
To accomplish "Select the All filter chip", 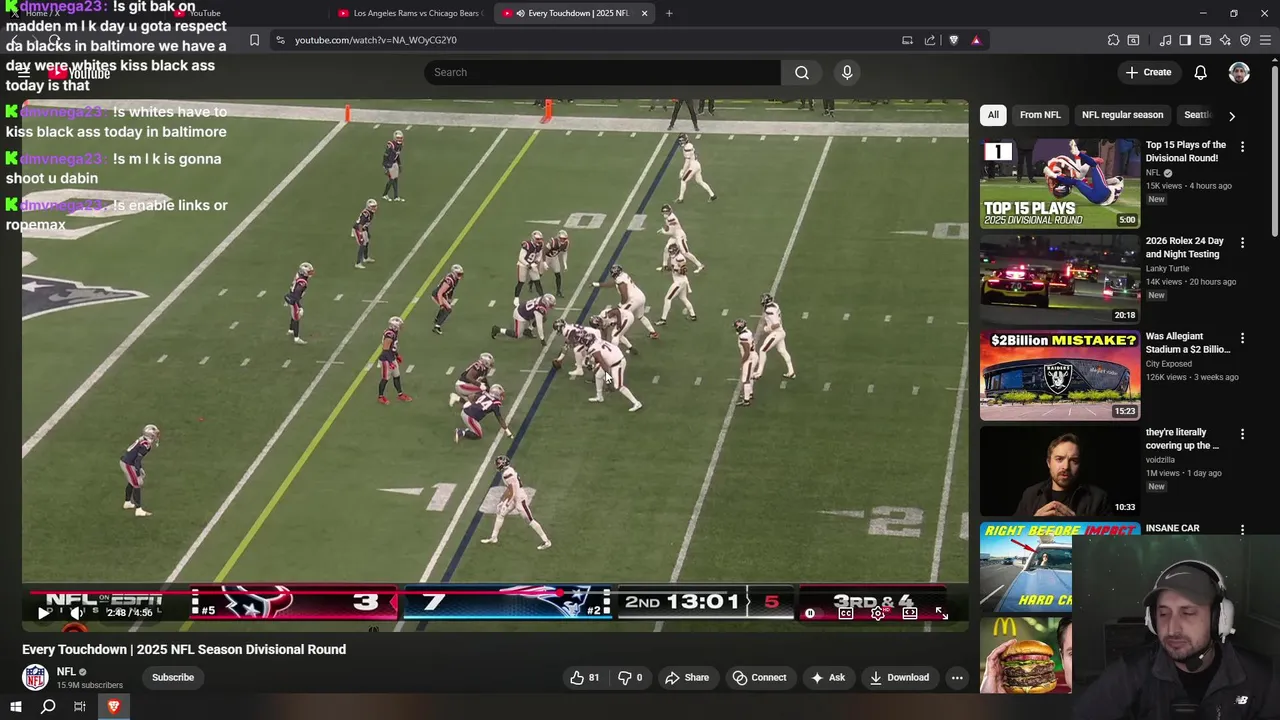I will coord(993,115).
